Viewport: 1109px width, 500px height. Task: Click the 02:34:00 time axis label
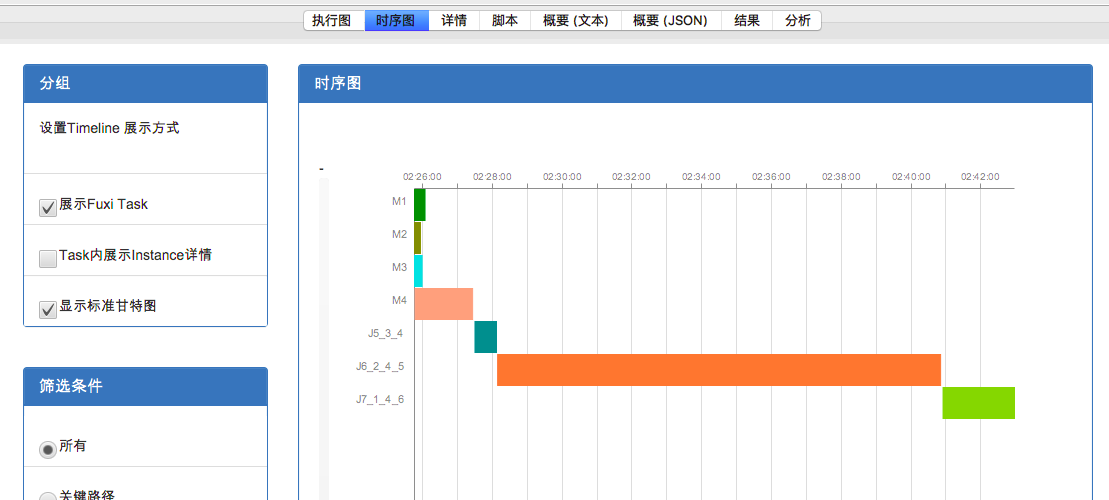(702, 177)
